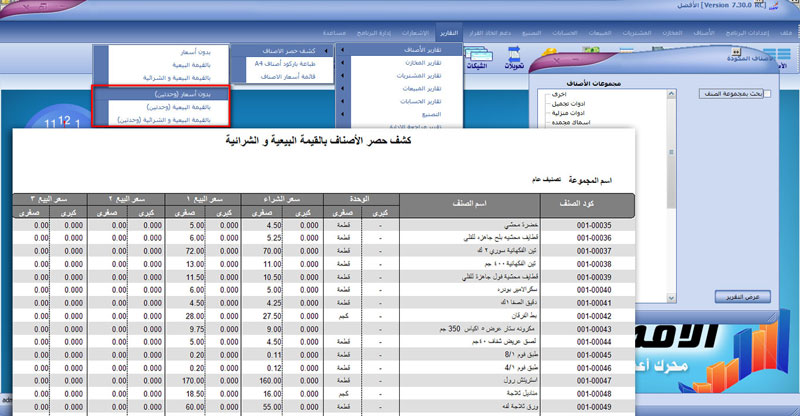Open the الحسابات menu in menu bar
Screen dimensions: 800x416
[x=564, y=33]
